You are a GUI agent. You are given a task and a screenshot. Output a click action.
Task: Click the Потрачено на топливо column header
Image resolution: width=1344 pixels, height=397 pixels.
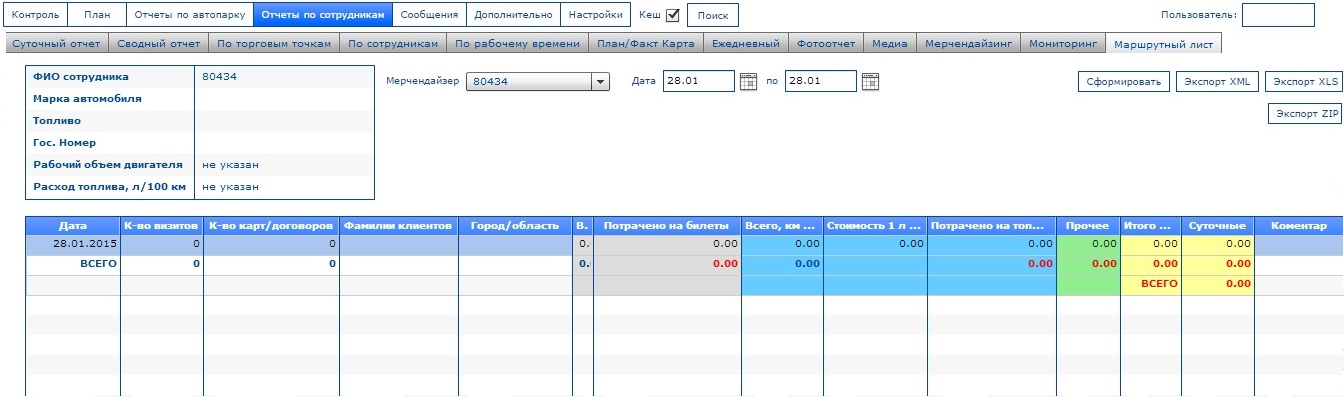(992, 226)
